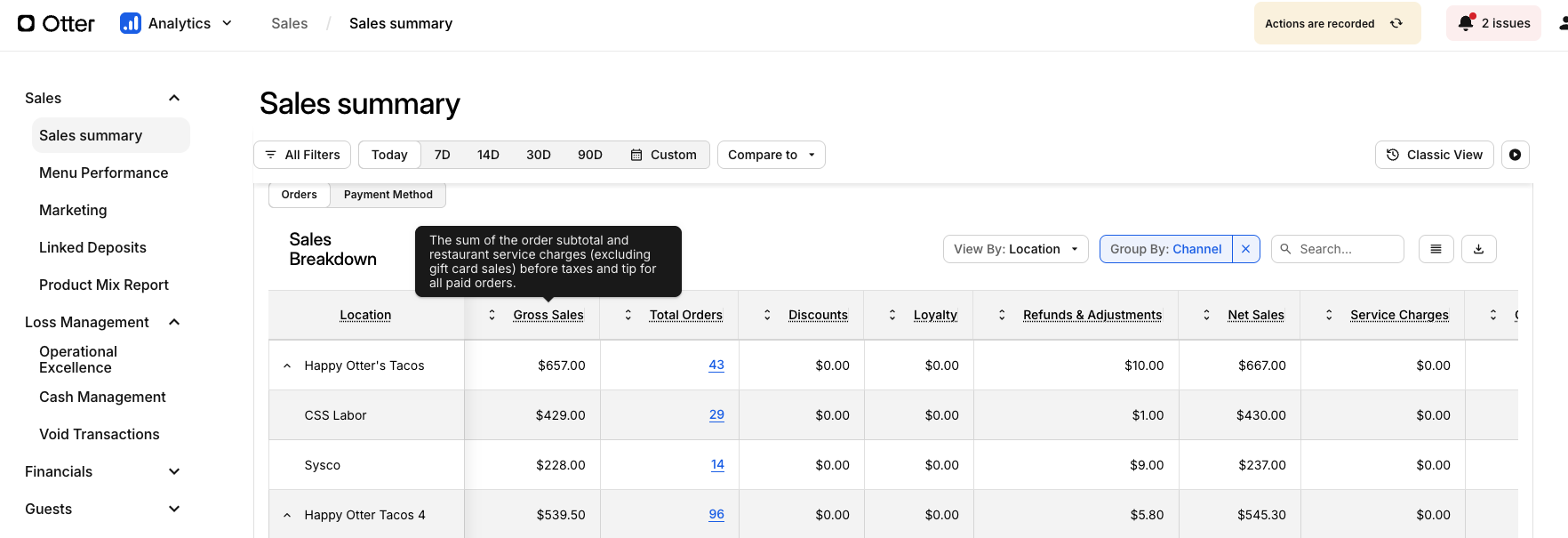
Task: Click the CSS Labor row label
Action: [x=335, y=415]
